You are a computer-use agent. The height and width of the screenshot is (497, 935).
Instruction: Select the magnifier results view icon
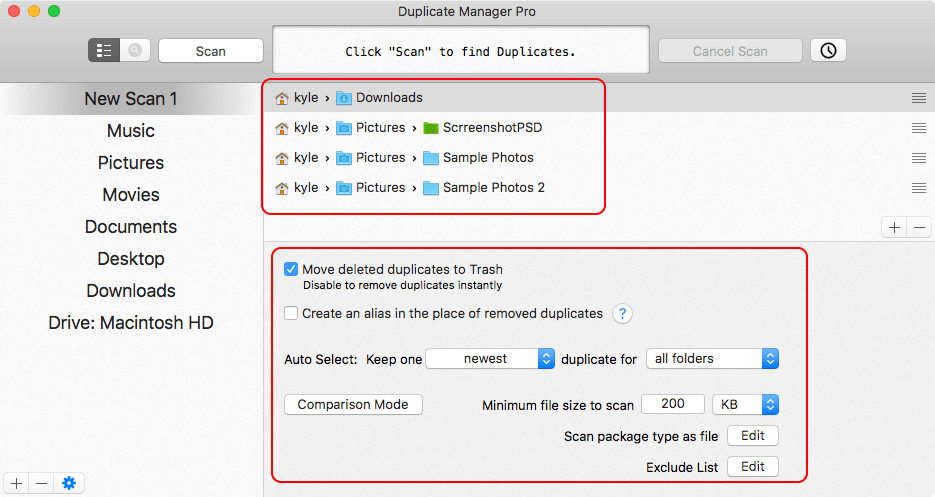point(135,51)
